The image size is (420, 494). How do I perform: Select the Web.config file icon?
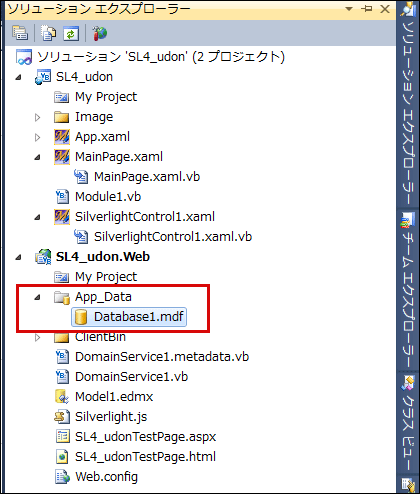pyautogui.click(x=62, y=476)
